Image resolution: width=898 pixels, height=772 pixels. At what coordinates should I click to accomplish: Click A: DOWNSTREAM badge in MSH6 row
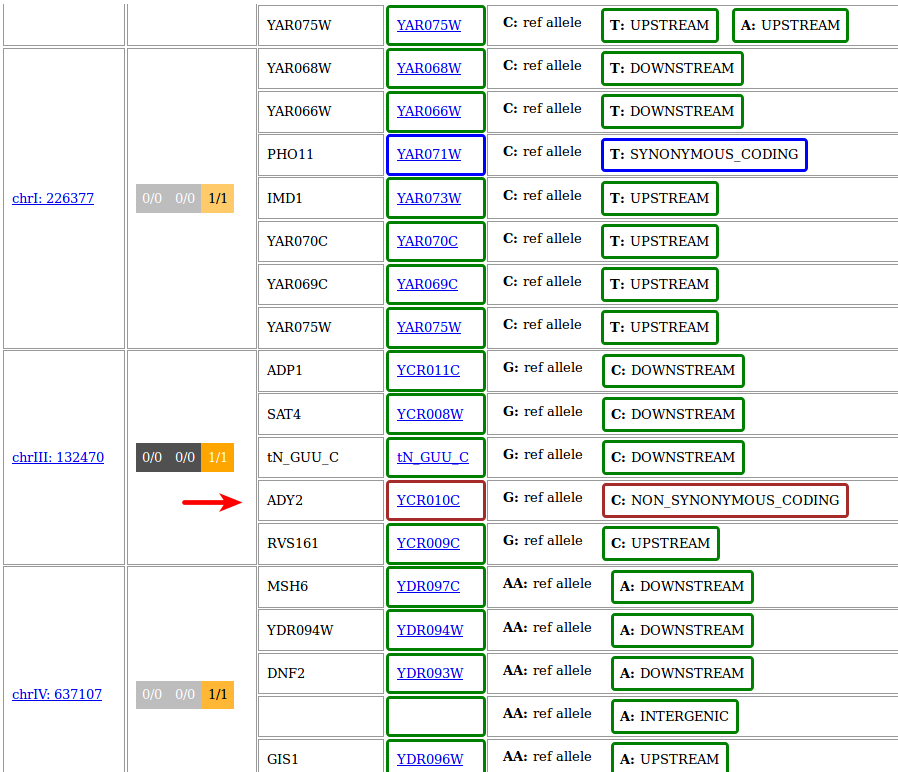click(x=682, y=586)
